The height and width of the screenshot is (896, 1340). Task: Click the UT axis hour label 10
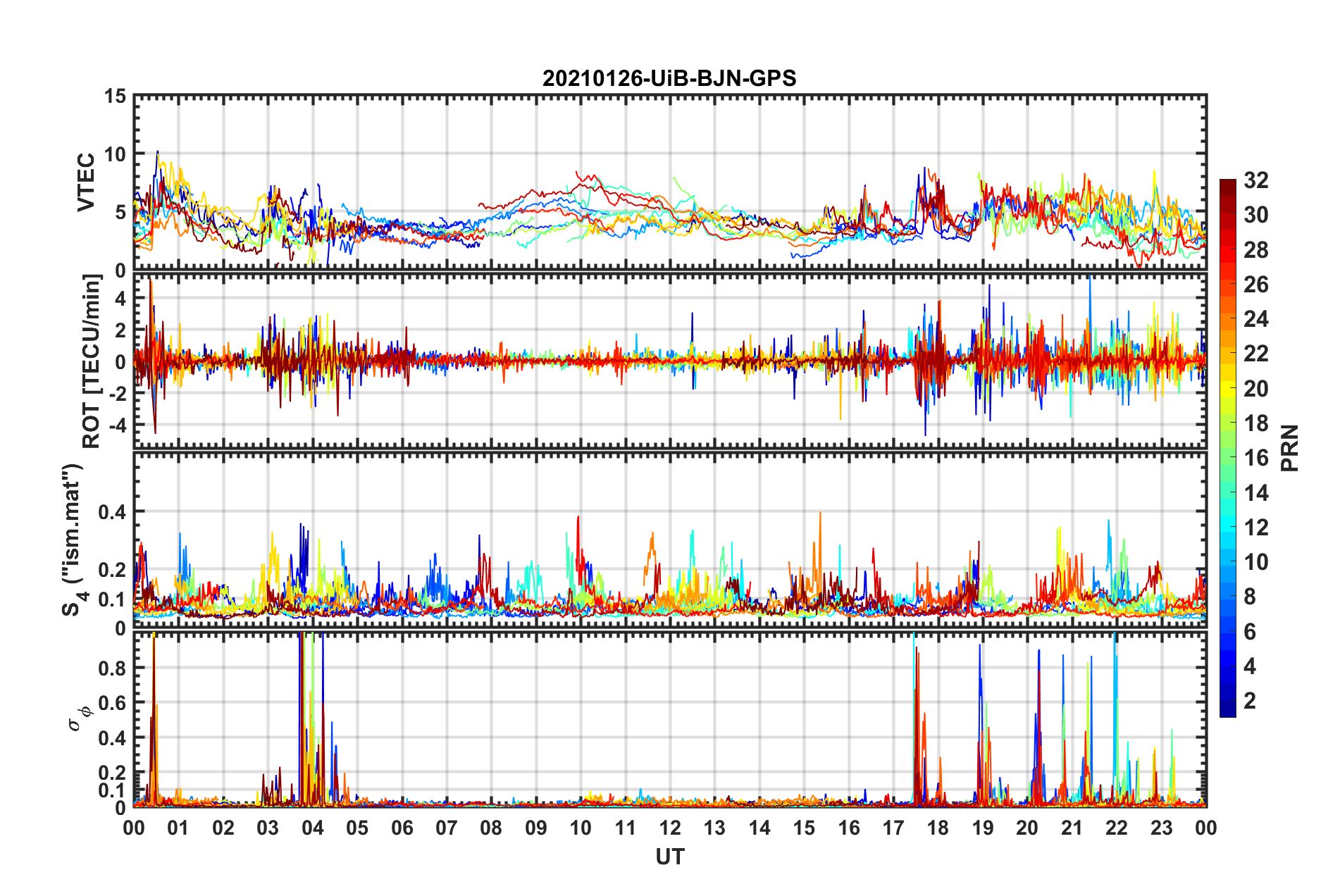[581, 828]
